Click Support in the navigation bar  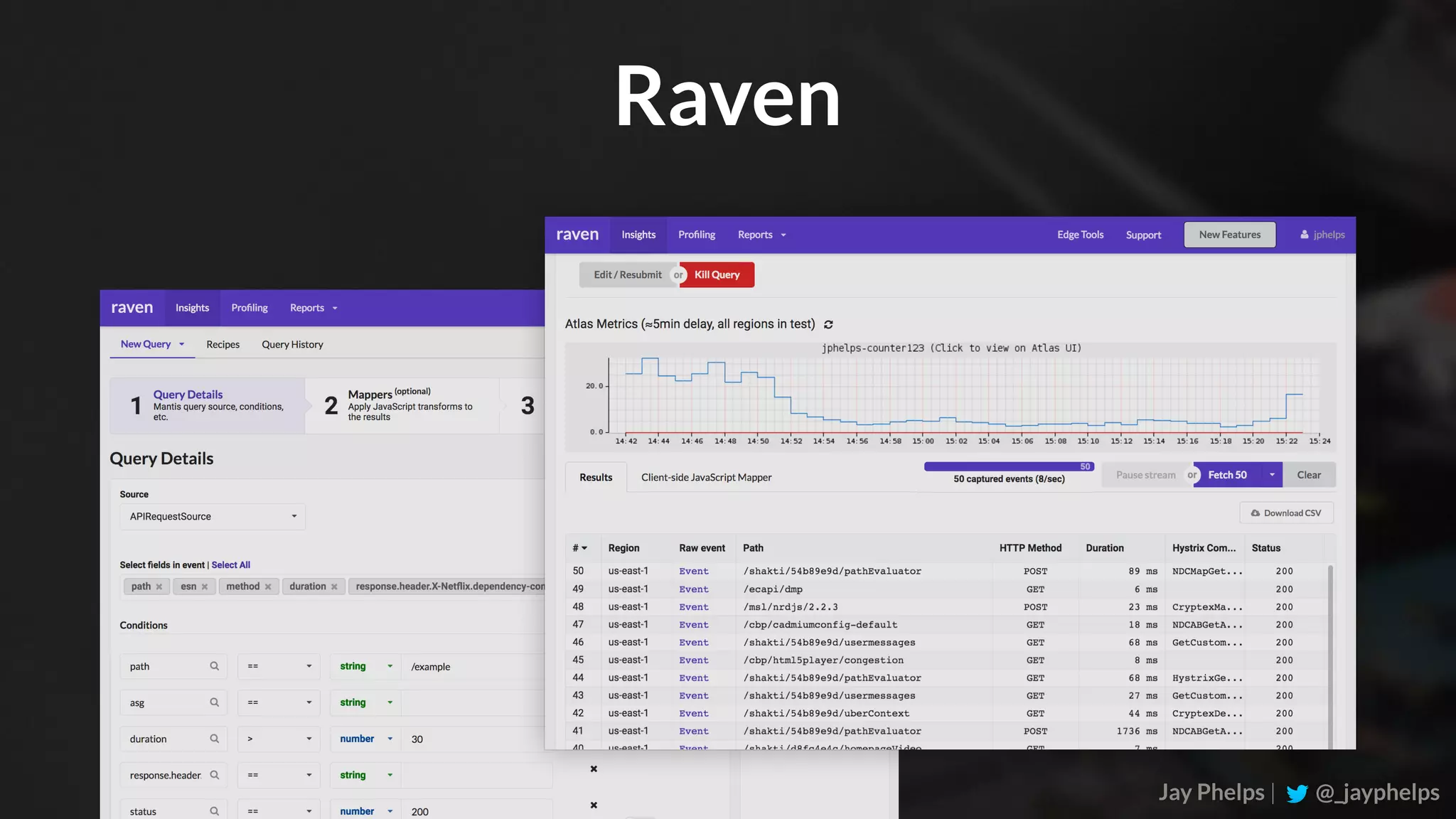(x=1143, y=235)
